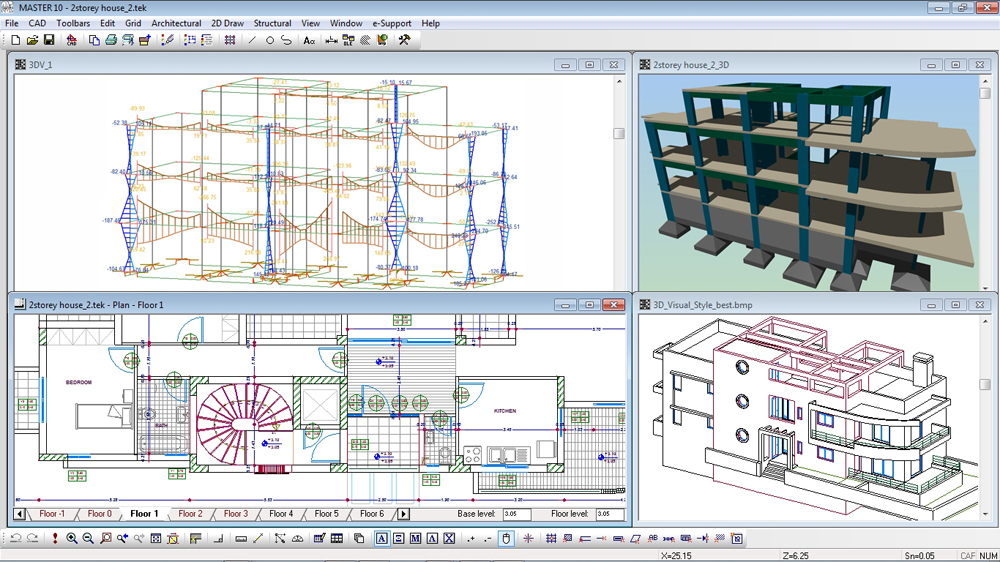Click the Undo arrow in bottom toolbar
The width and height of the screenshot is (1000, 562).
[15, 539]
